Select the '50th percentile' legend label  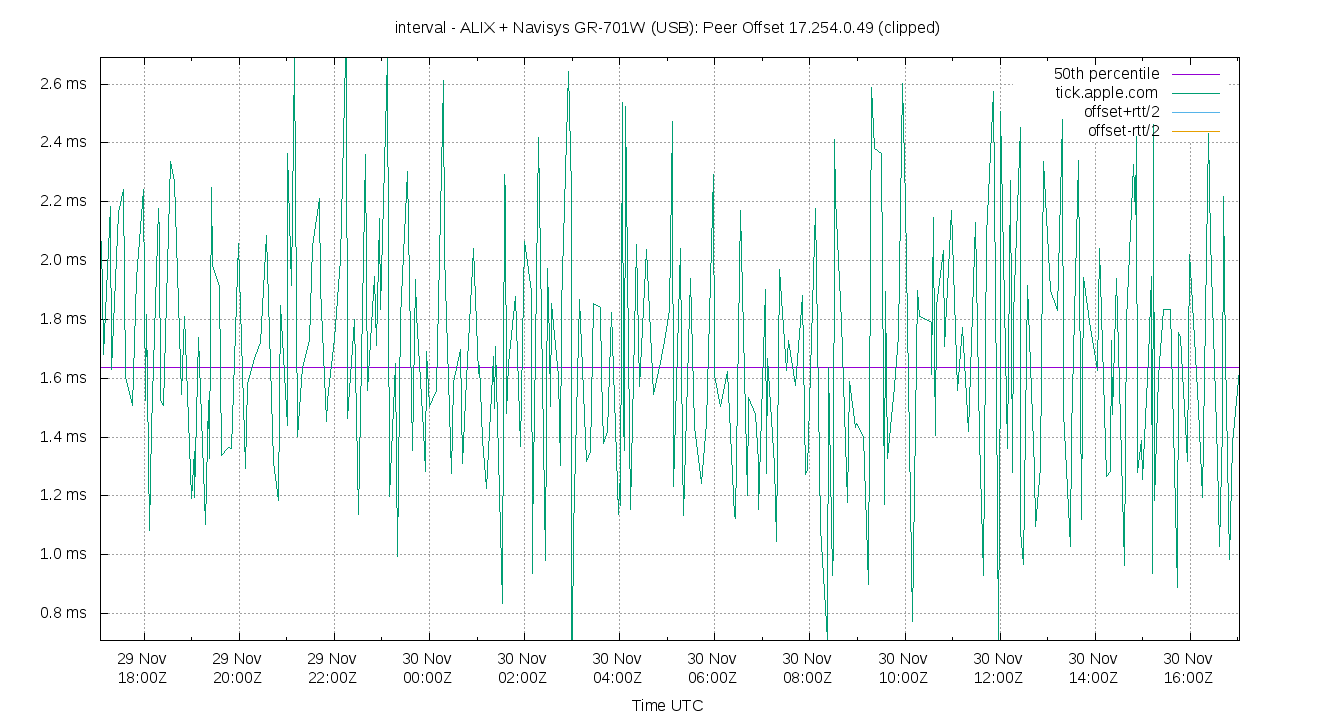pyautogui.click(x=1107, y=74)
